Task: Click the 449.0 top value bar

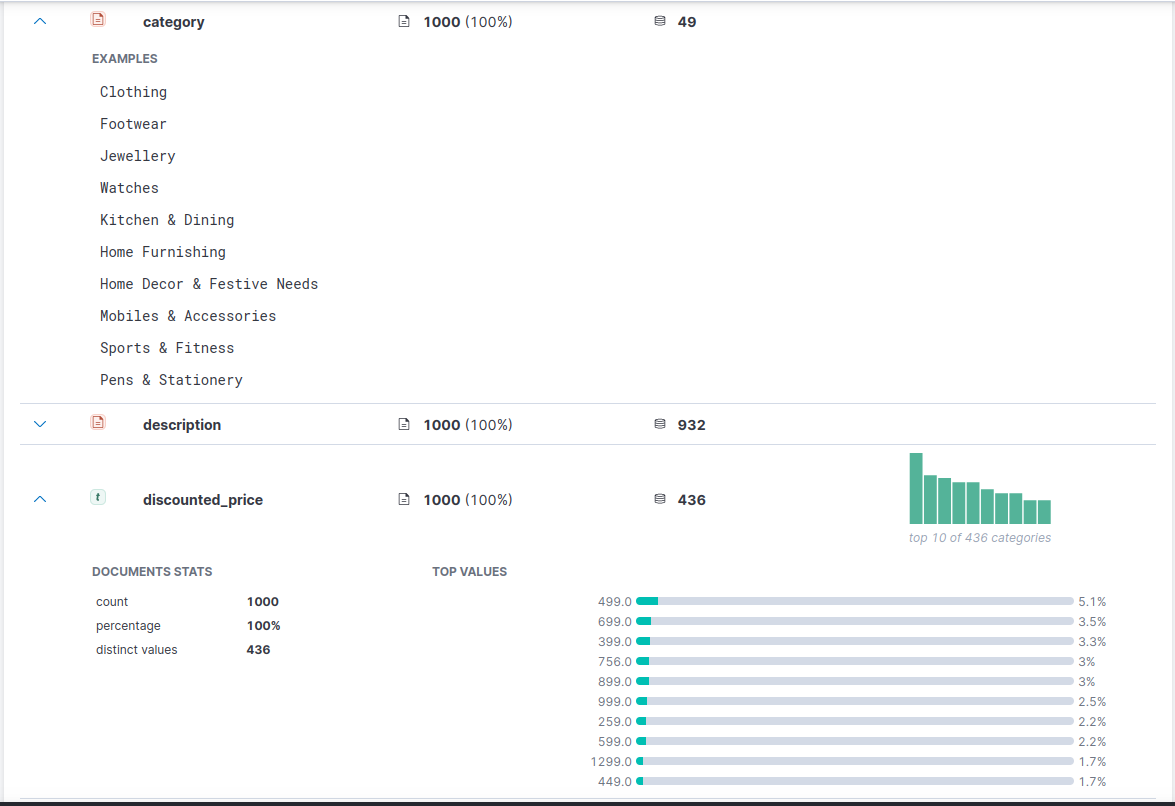Action: pos(855,781)
